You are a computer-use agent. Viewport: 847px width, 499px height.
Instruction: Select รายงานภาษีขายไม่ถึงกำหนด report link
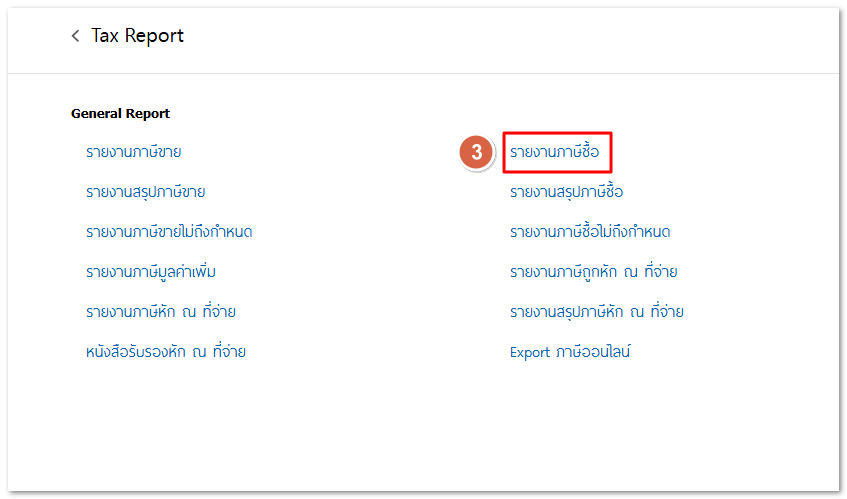click(169, 232)
